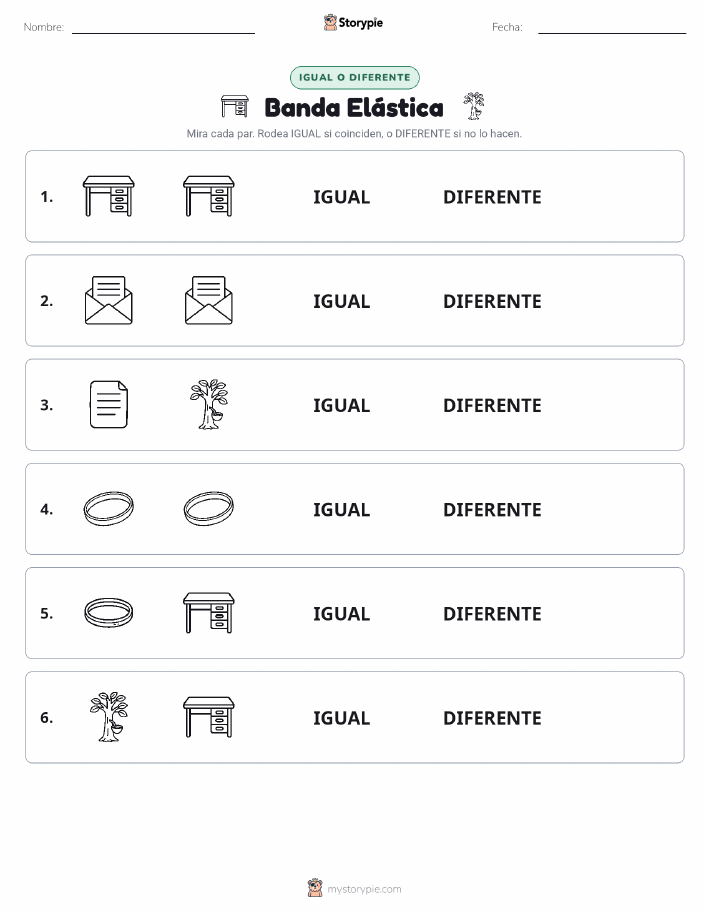Click the right envelope icon in row 2

(x=209, y=301)
